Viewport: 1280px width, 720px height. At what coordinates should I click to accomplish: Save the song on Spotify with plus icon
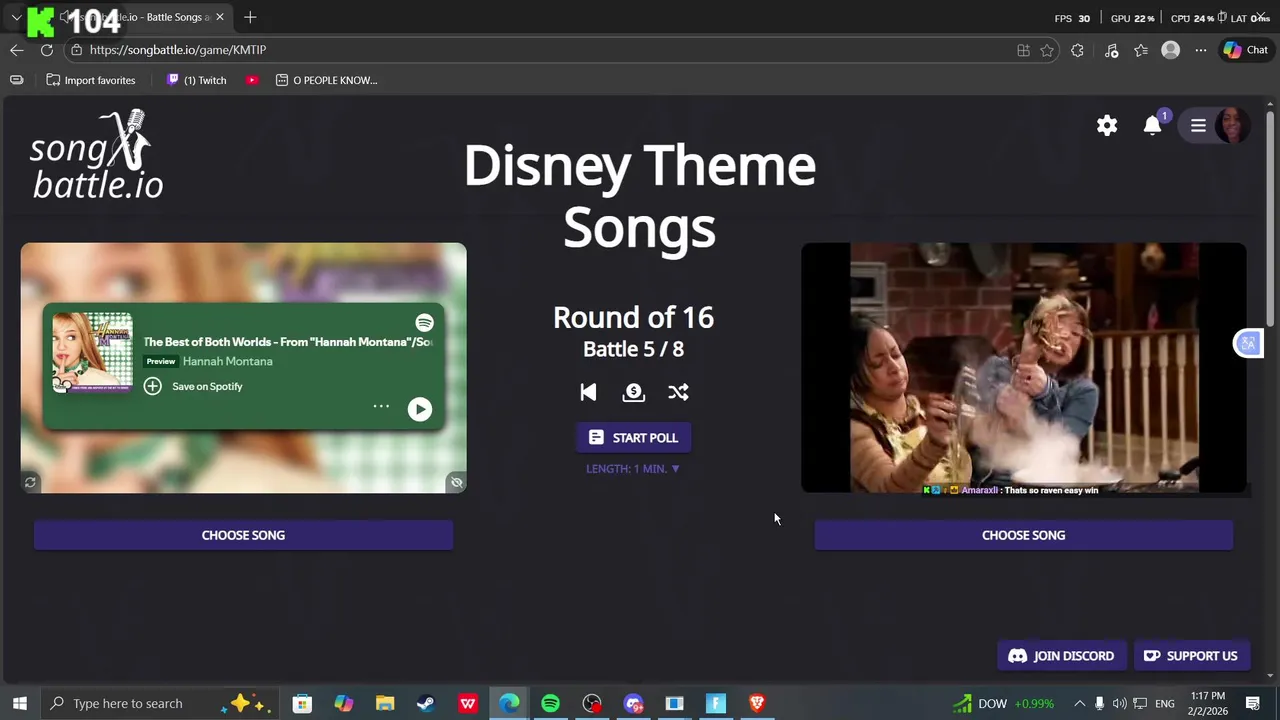click(x=152, y=386)
